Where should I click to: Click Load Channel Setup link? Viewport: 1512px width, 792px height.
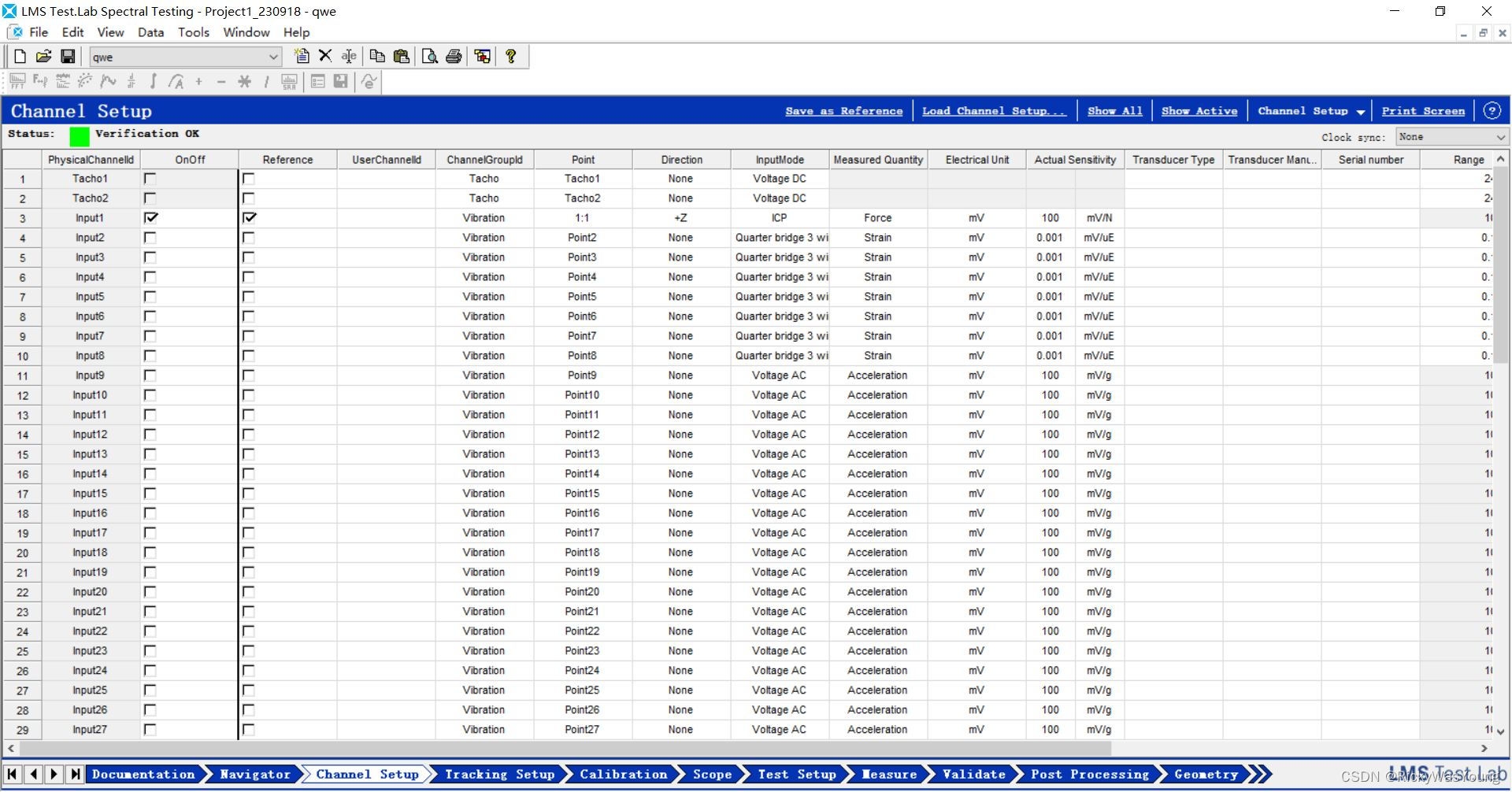994,111
